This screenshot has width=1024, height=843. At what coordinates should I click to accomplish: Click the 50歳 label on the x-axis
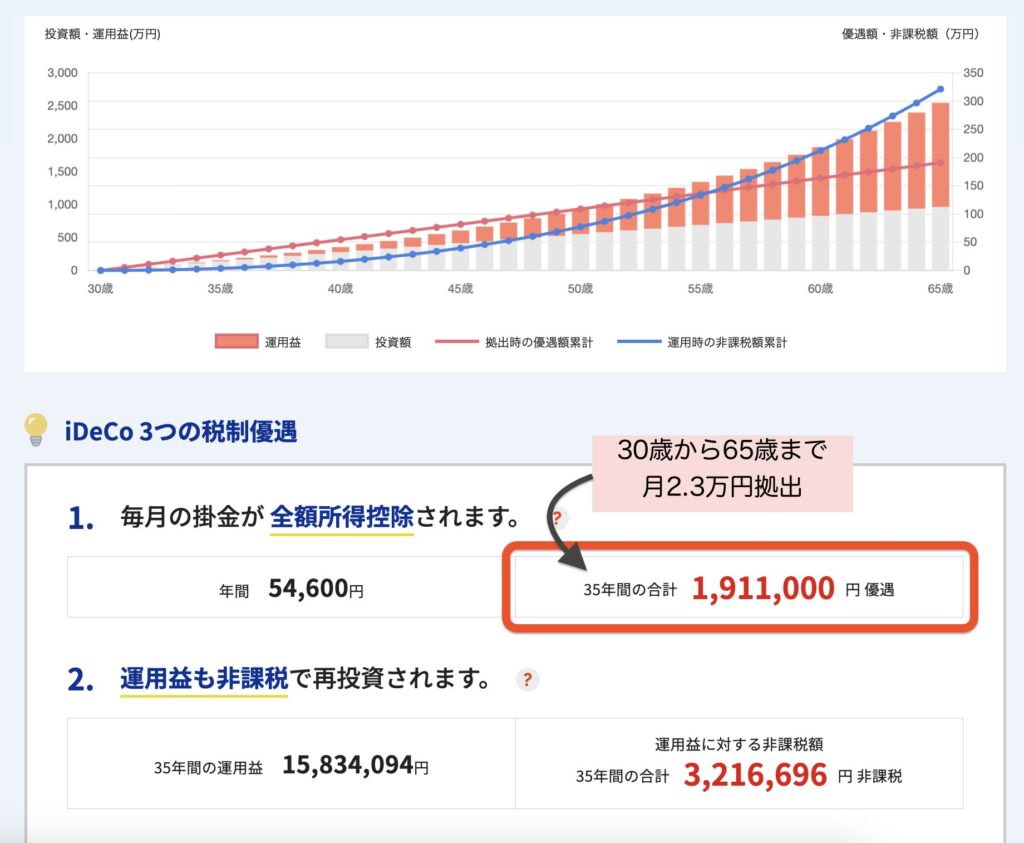click(x=580, y=289)
